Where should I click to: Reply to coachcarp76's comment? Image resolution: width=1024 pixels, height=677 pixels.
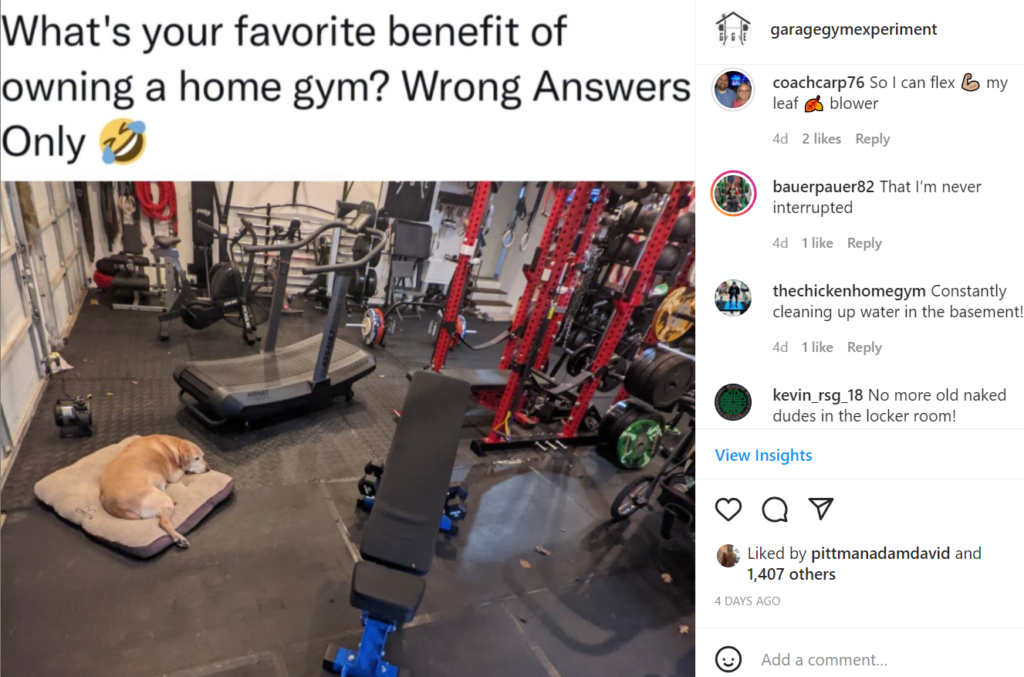[x=872, y=139]
